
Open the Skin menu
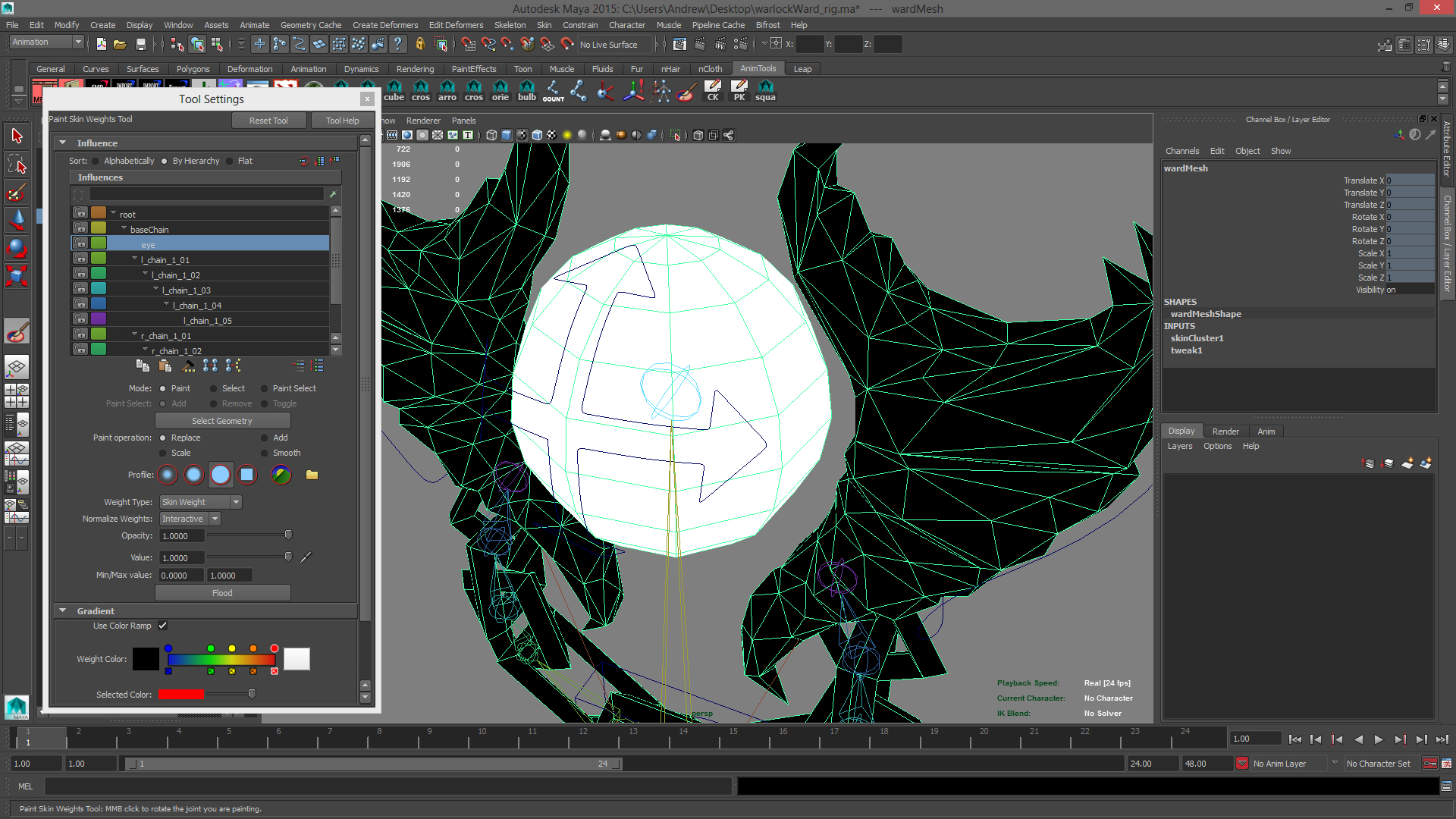coord(544,25)
